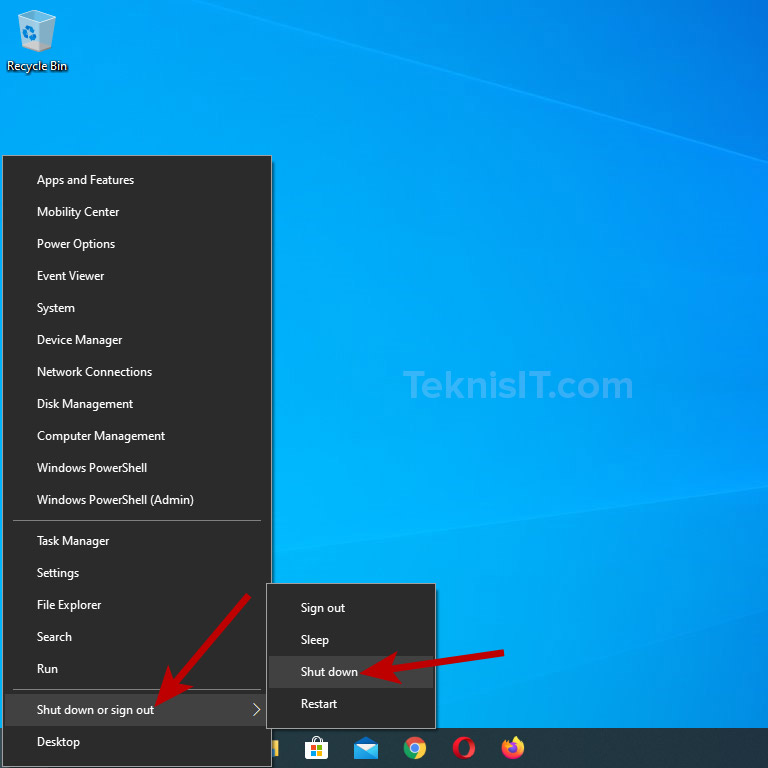The height and width of the screenshot is (768, 768).
Task: Open the Mail app in taskbar
Action: [x=365, y=748]
